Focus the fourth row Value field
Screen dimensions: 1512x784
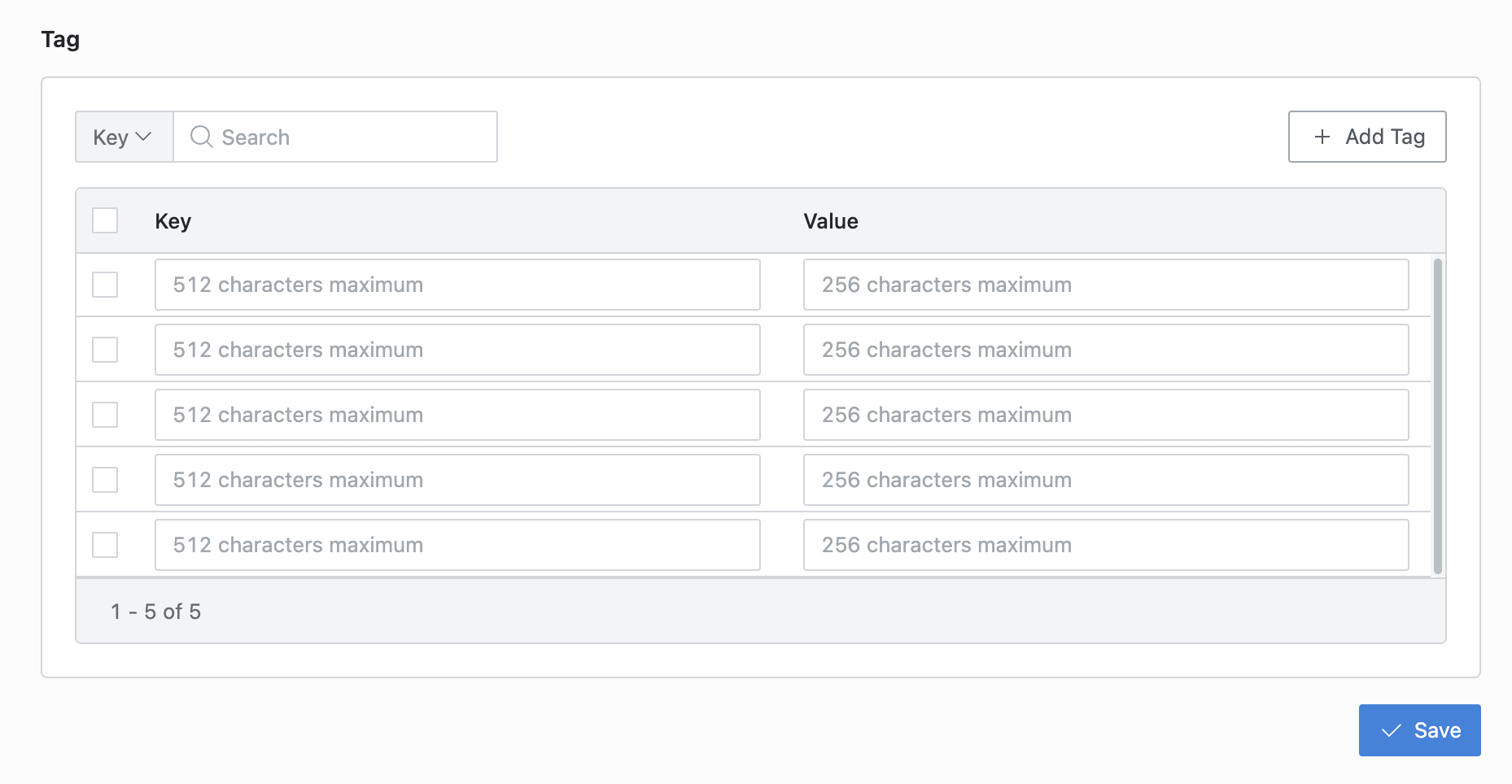(1106, 480)
